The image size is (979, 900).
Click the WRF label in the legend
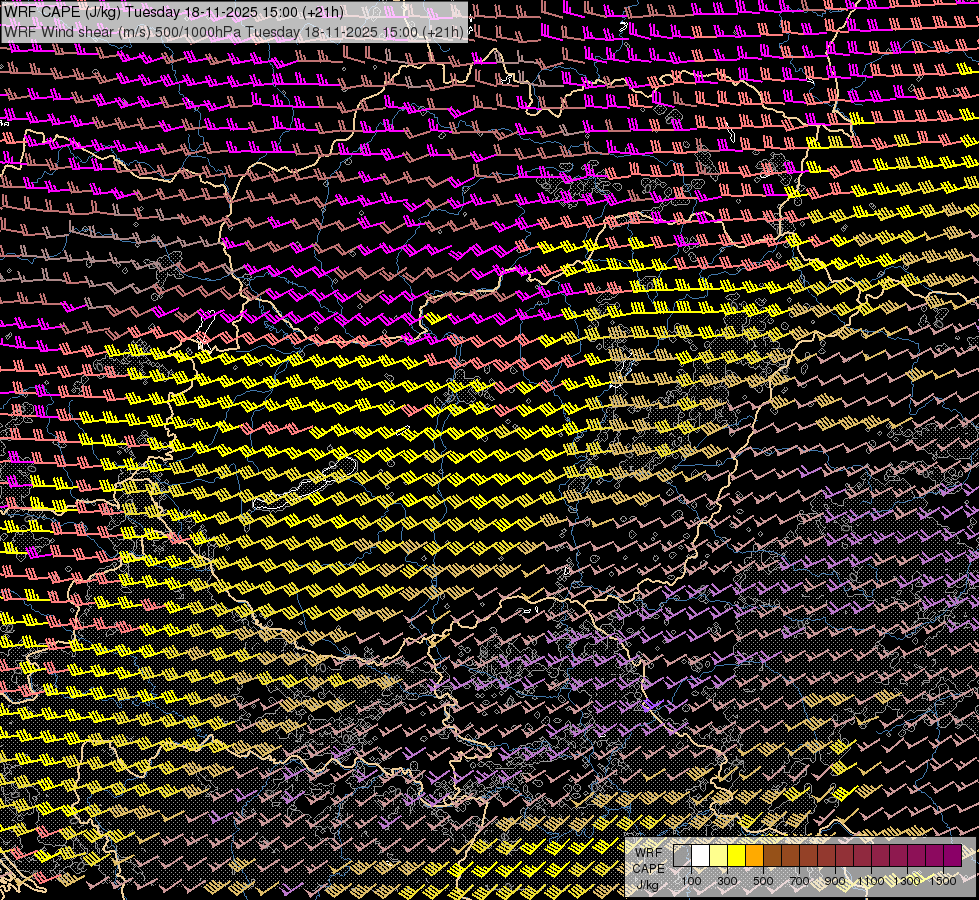pyautogui.click(x=649, y=853)
